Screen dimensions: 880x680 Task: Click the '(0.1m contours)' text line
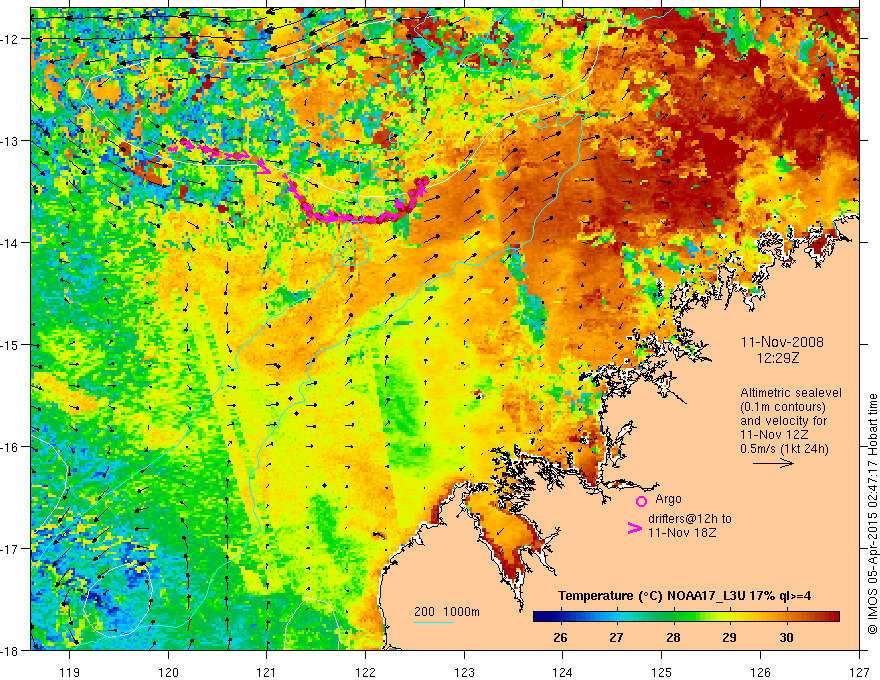(x=782, y=407)
